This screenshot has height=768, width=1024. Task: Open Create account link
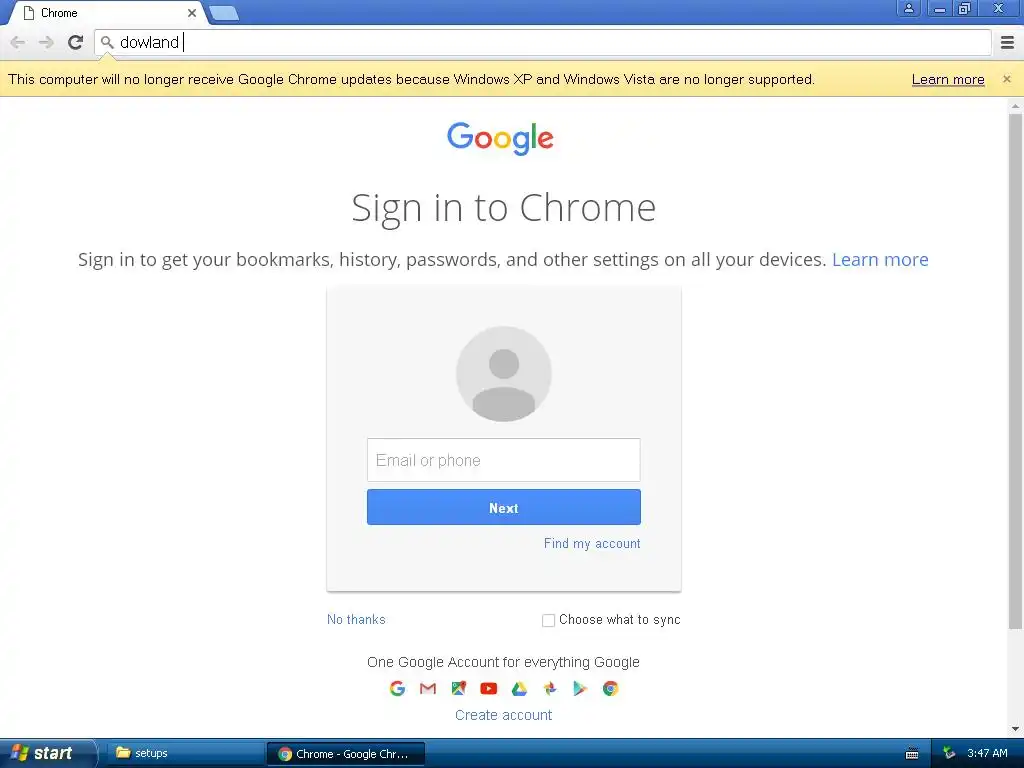point(504,715)
